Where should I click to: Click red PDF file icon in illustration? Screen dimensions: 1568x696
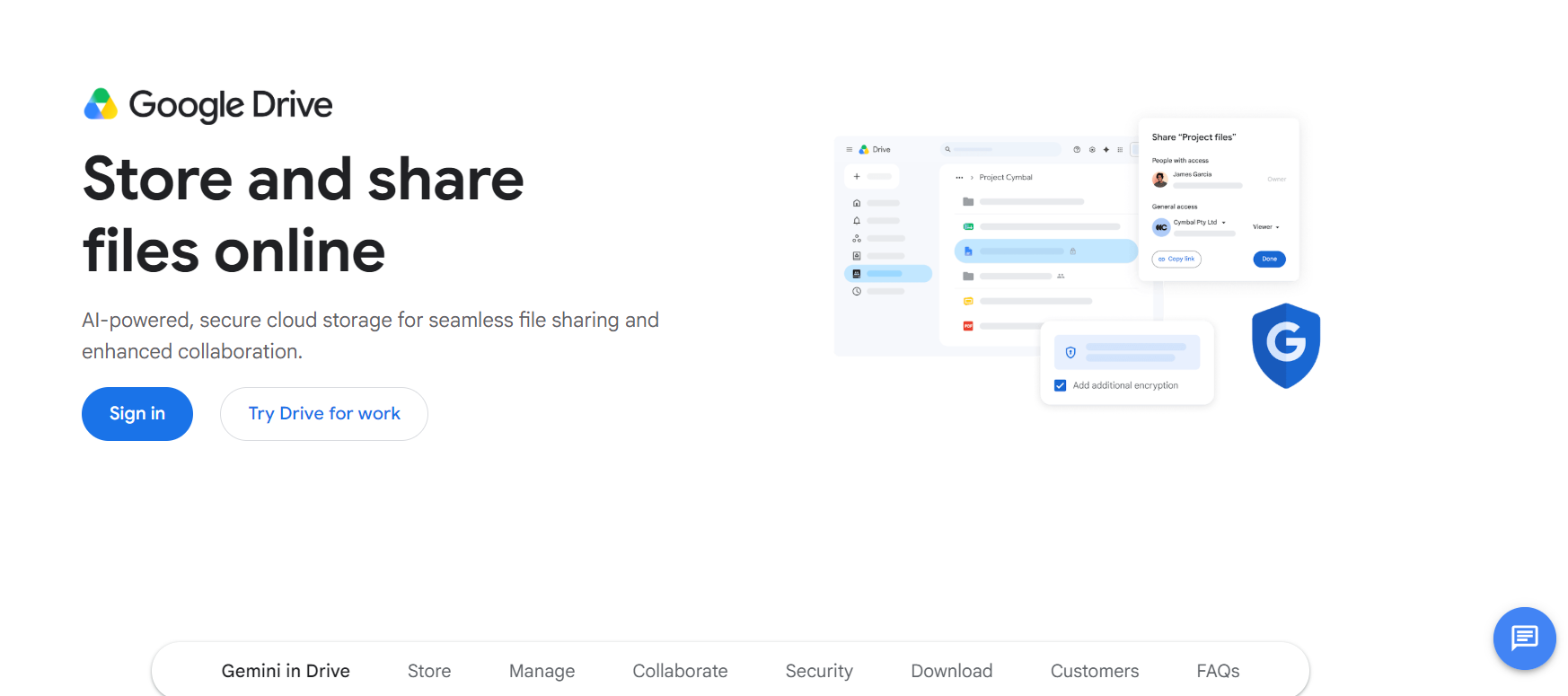click(968, 326)
